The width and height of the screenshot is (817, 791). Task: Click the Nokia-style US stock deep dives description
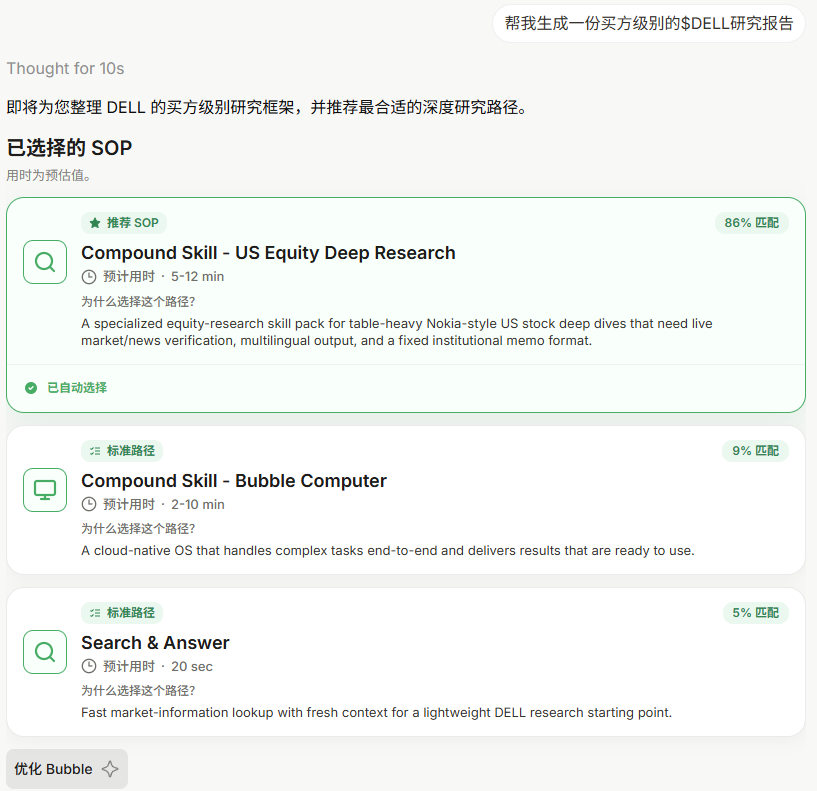tap(397, 332)
